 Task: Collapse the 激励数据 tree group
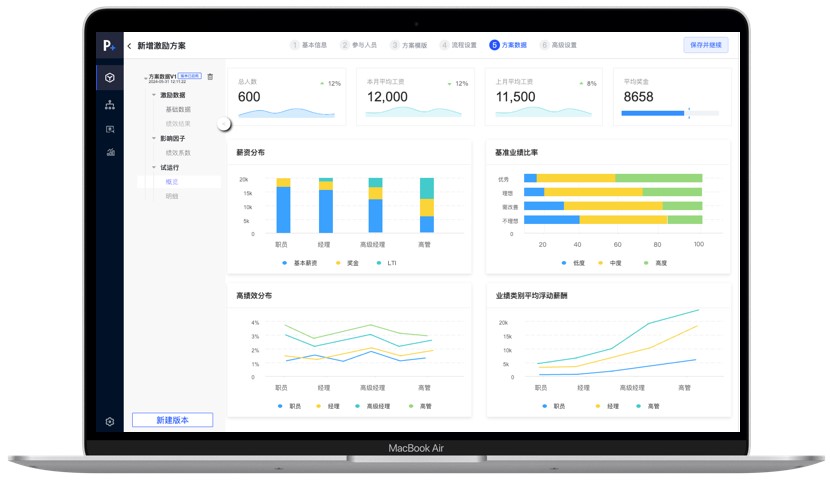[155, 94]
